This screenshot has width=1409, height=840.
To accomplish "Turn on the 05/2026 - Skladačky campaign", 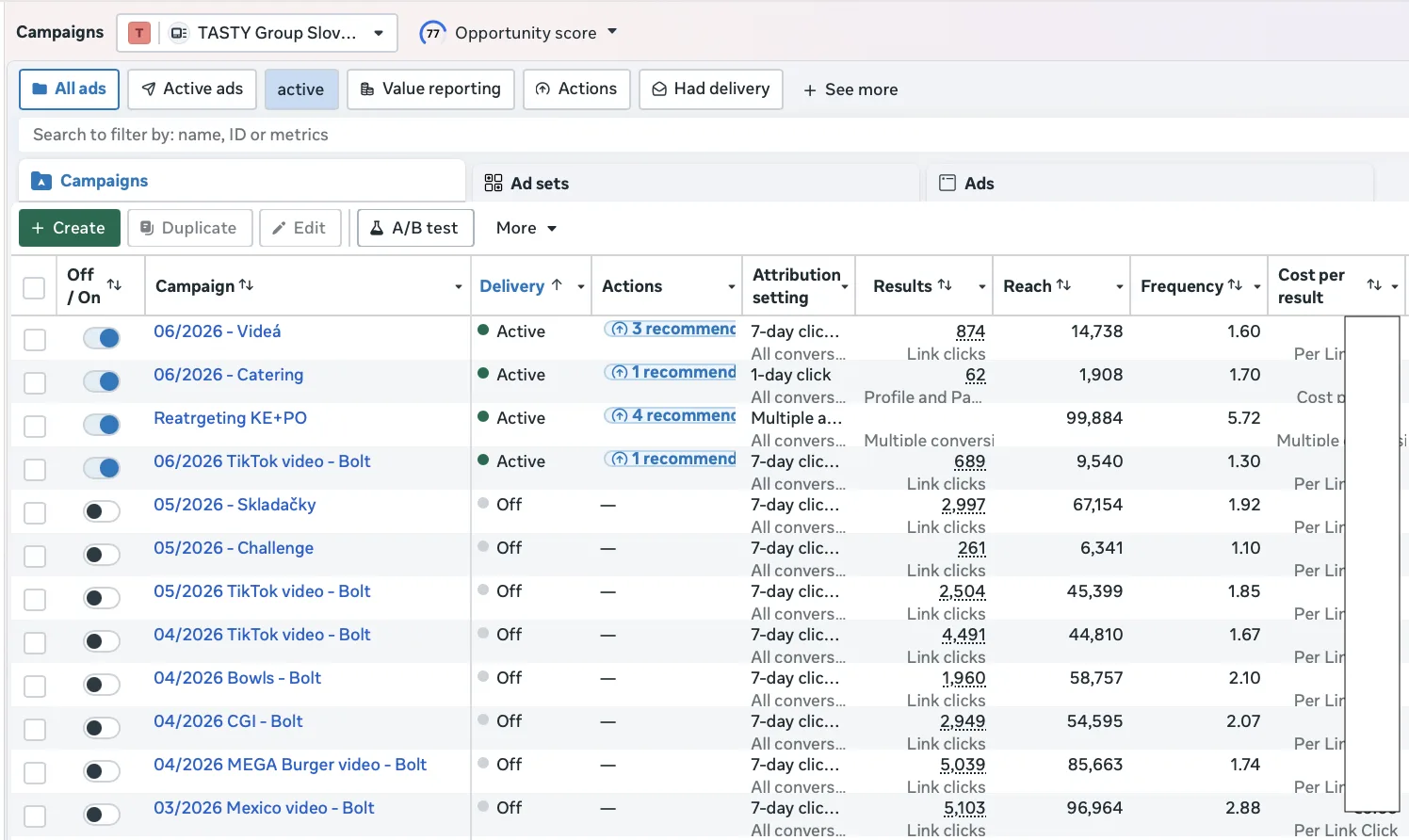I will click(102, 511).
